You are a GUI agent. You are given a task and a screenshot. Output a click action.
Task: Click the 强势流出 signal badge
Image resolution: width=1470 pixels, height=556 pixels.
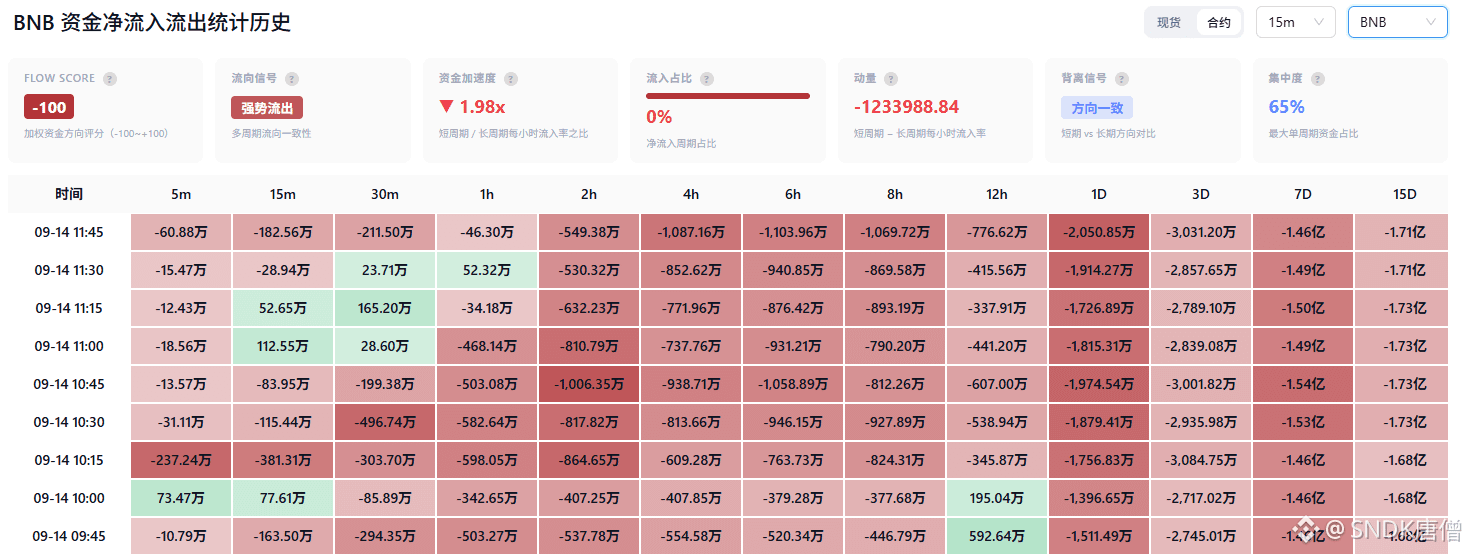point(267,108)
